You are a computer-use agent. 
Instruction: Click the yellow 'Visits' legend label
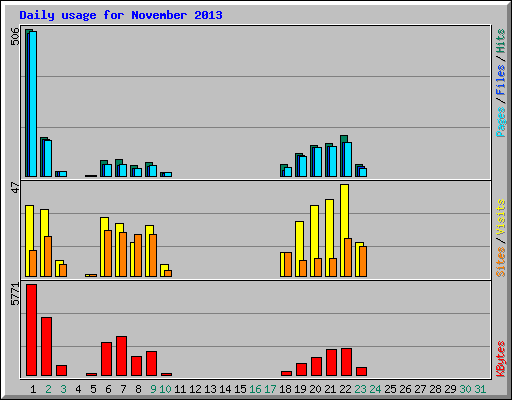[x=500, y=217]
